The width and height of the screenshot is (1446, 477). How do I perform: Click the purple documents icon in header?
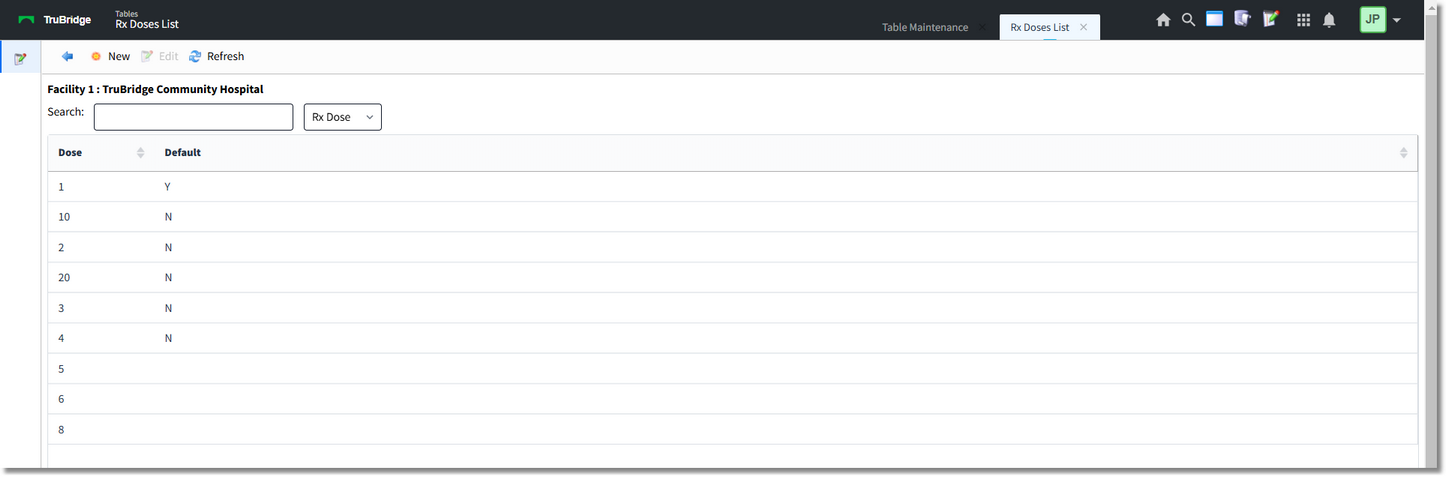[x=1242, y=19]
